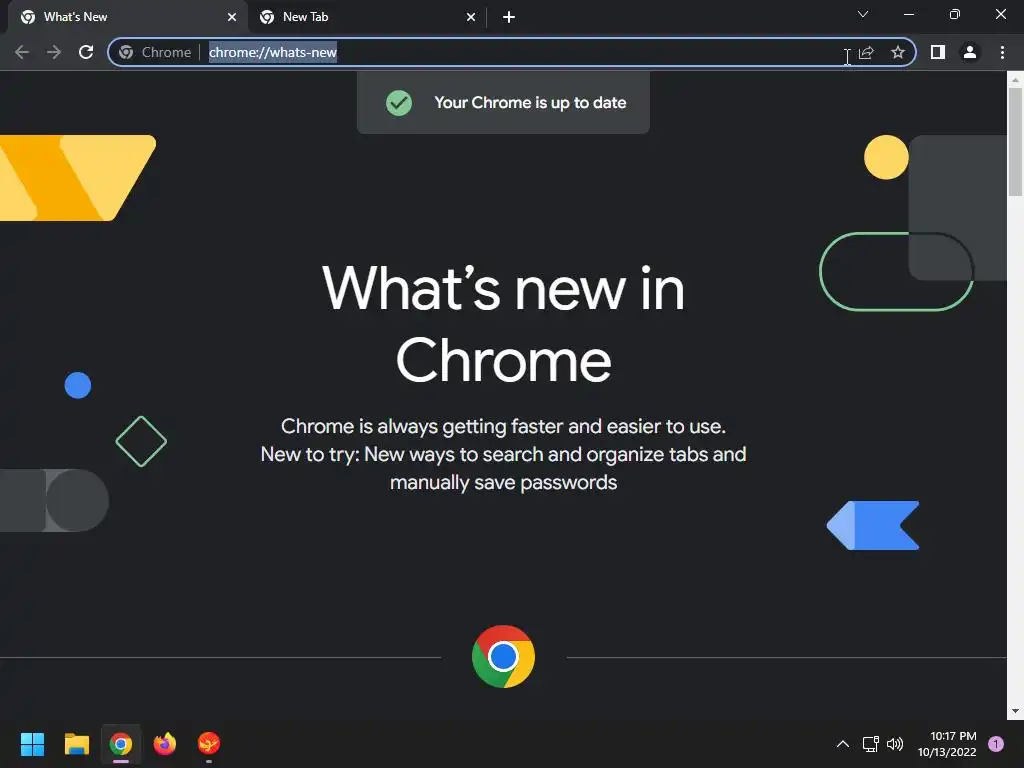Show hidden system tray icons

(843, 744)
